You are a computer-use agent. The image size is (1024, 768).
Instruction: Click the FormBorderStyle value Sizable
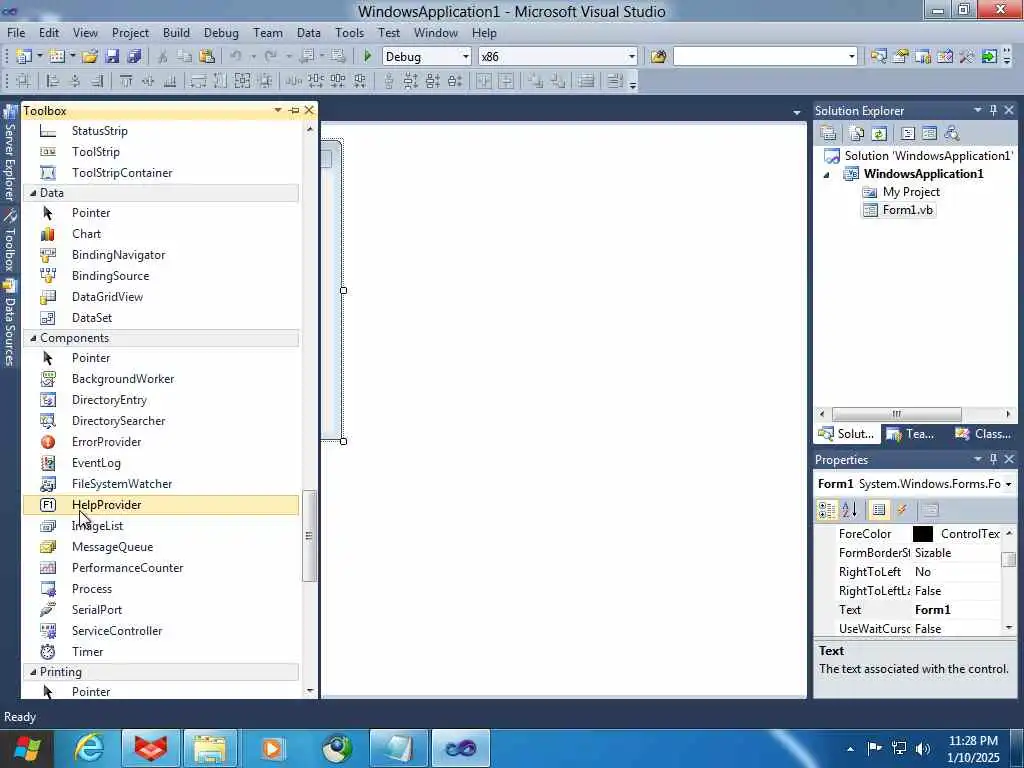pyautogui.click(x=933, y=553)
